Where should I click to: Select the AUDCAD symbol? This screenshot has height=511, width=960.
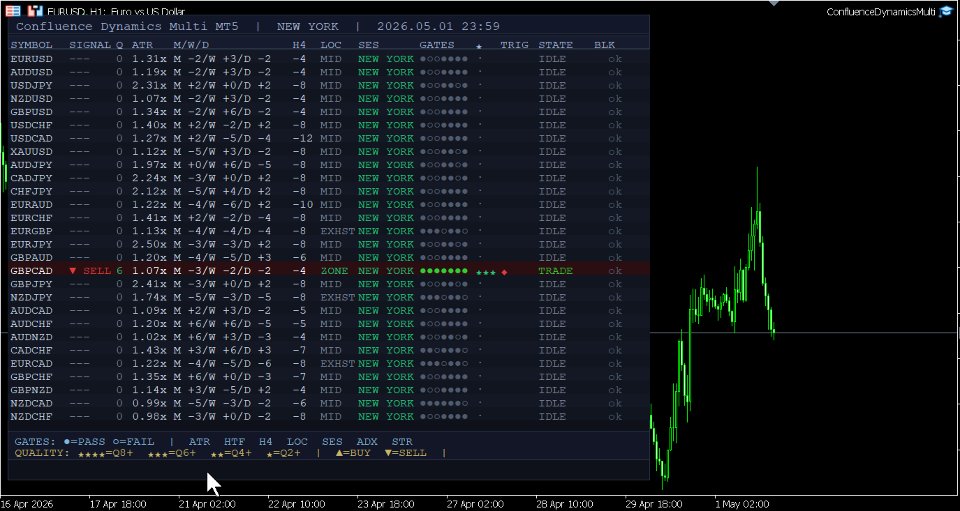click(x=32, y=311)
